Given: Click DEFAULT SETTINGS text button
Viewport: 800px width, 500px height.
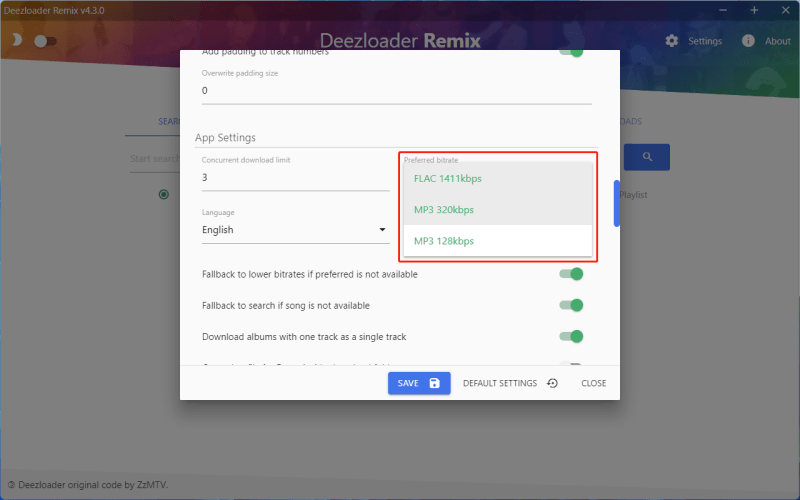Looking at the screenshot, I should pyautogui.click(x=500, y=383).
